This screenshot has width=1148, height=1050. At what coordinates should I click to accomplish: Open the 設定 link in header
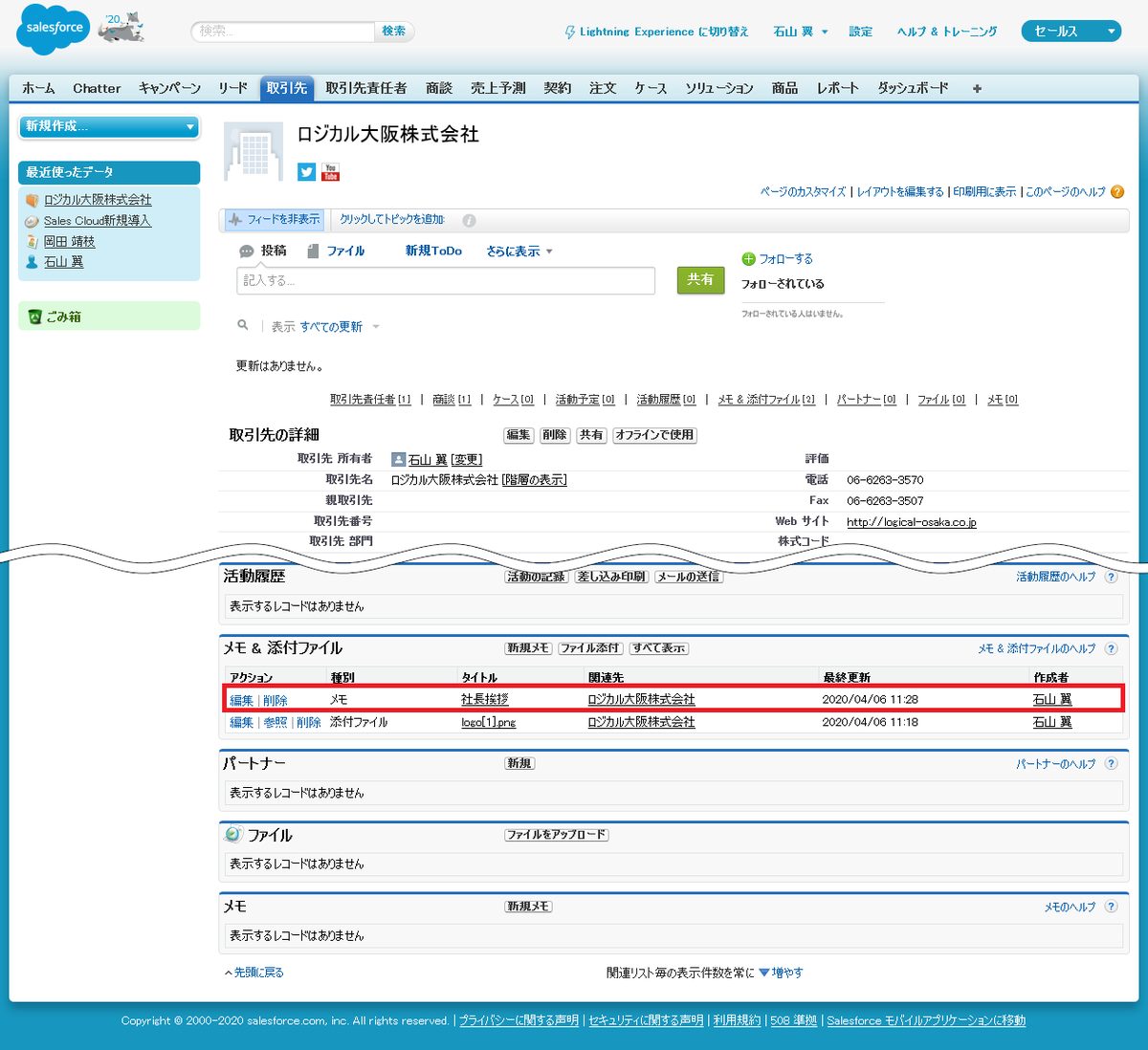pos(861,32)
